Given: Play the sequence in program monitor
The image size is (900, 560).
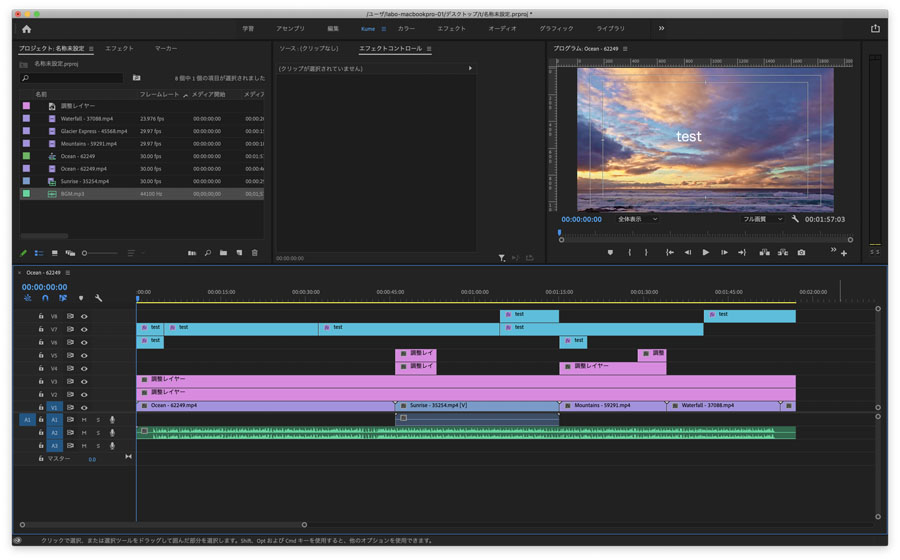Looking at the screenshot, I should [x=705, y=252].
